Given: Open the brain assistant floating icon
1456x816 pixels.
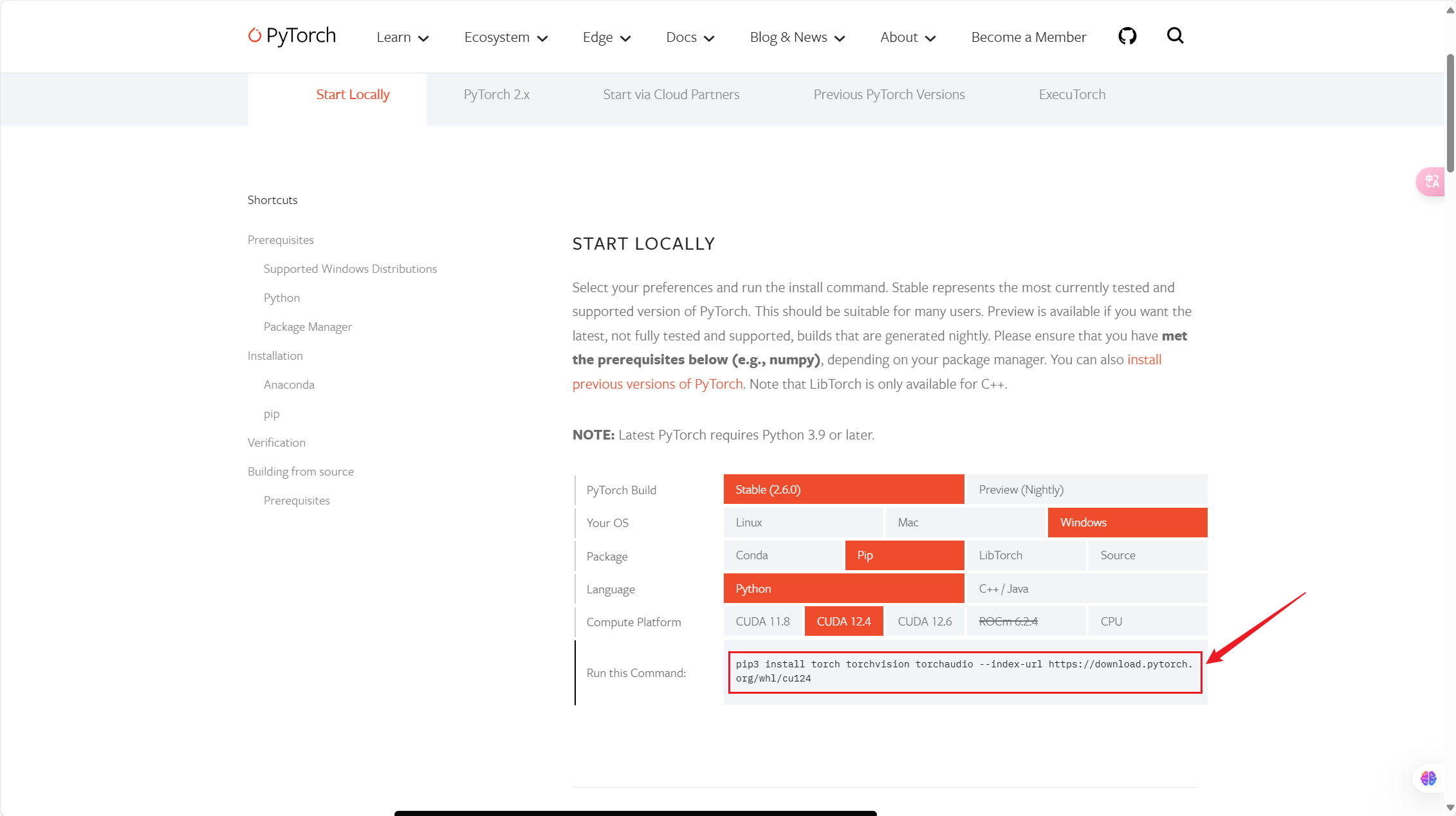Looking at the screenshot, I should coord(1429,779).
